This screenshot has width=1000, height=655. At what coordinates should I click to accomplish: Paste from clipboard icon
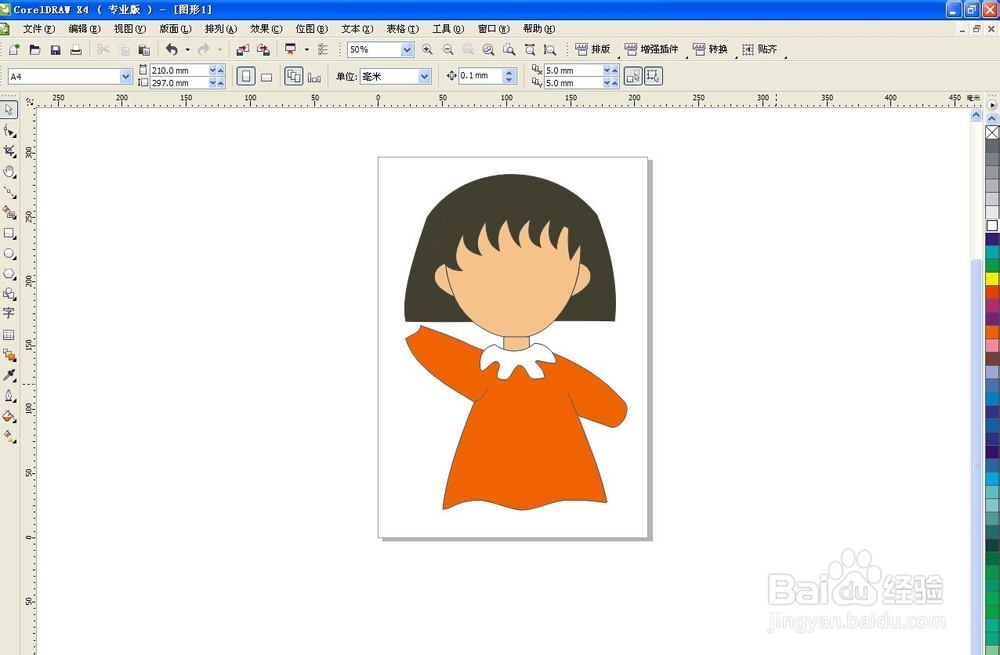[x=144, y=49]
